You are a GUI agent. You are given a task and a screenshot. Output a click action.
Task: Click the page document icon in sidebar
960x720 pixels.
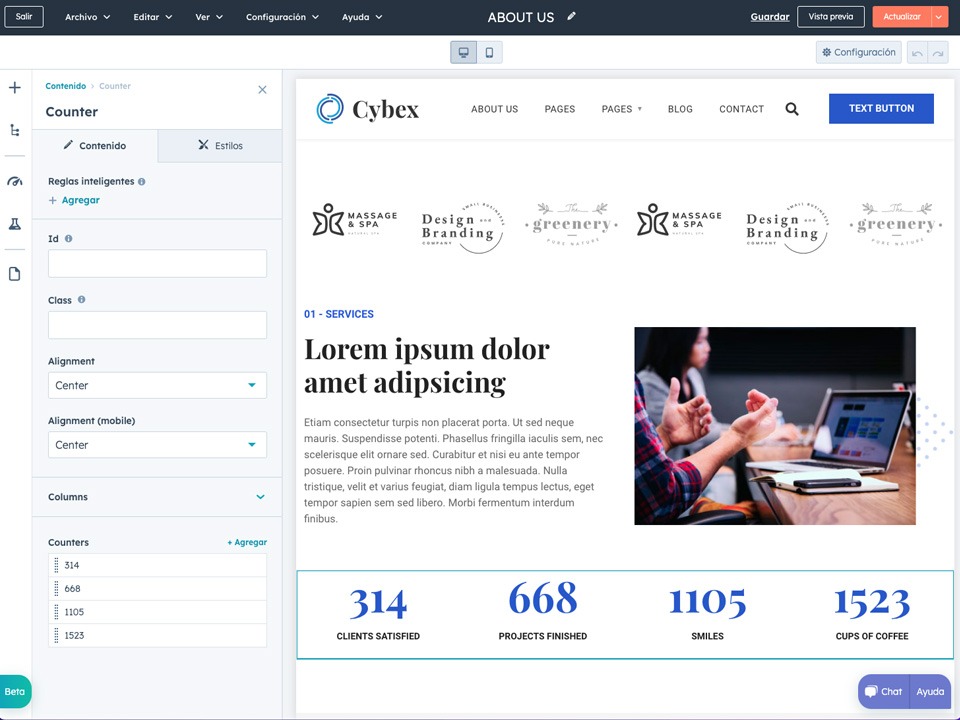coord(15,274)
